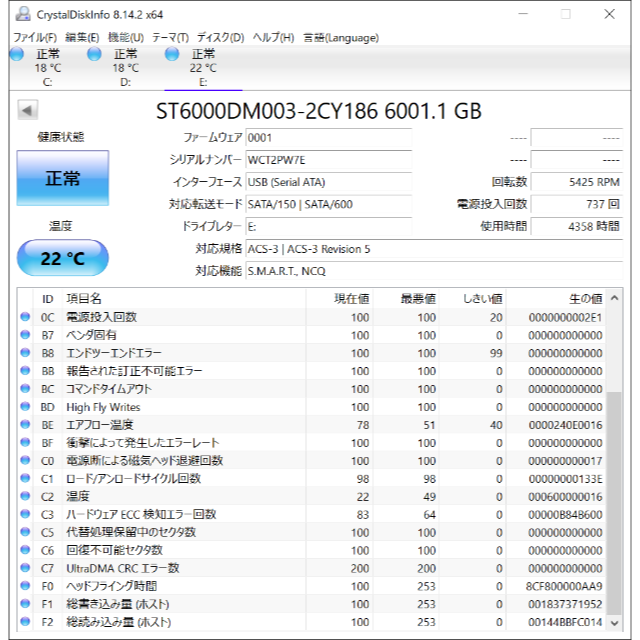Click status dot for row C5

pyautogui.click(x=25, y=532)
